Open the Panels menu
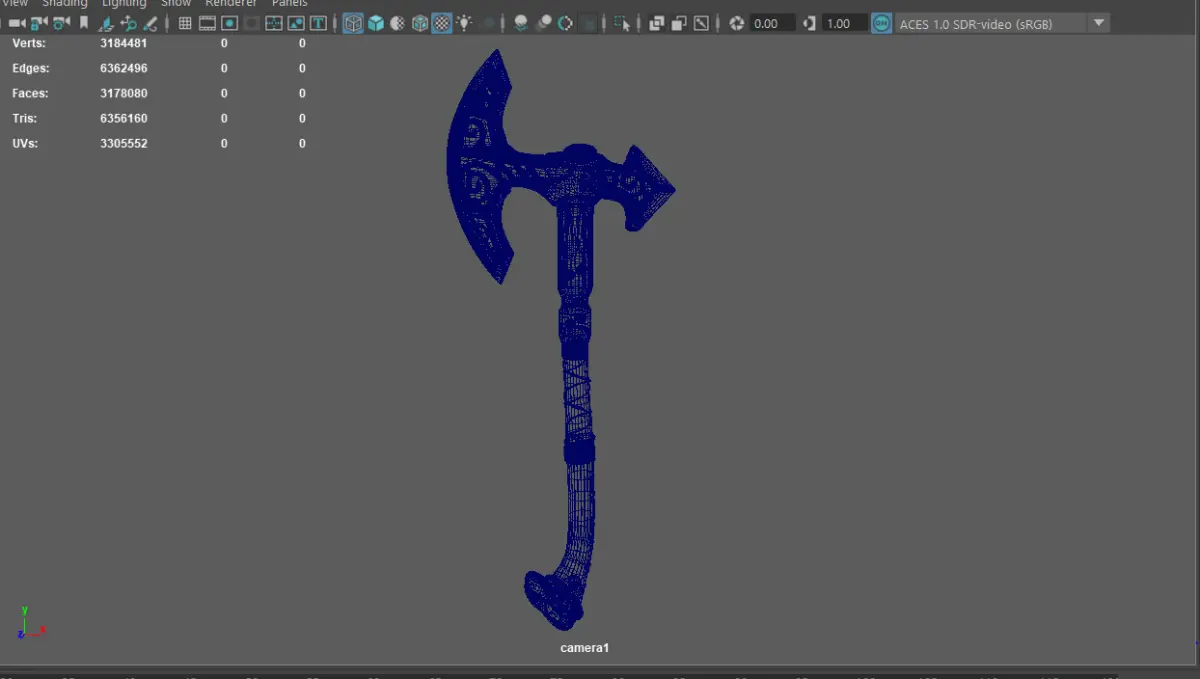 tap(290, 3)
